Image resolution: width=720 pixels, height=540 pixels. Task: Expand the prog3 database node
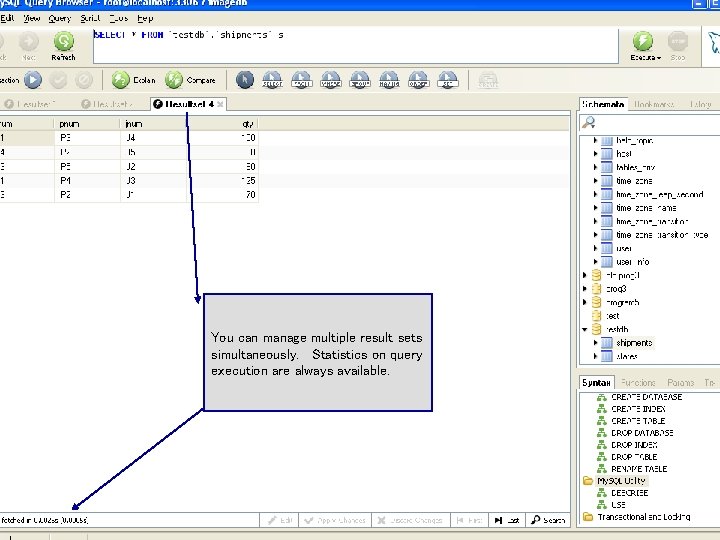pos(585,289)
